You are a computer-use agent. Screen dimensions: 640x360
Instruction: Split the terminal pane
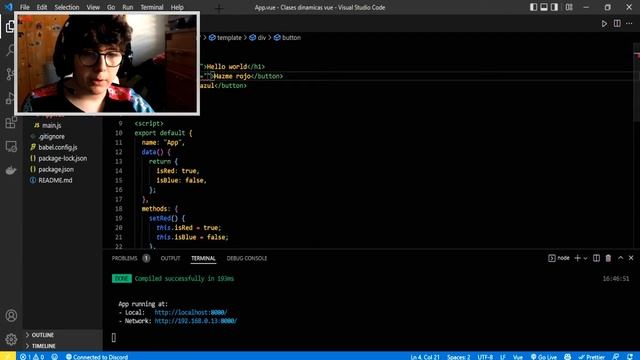click(596, 258)
